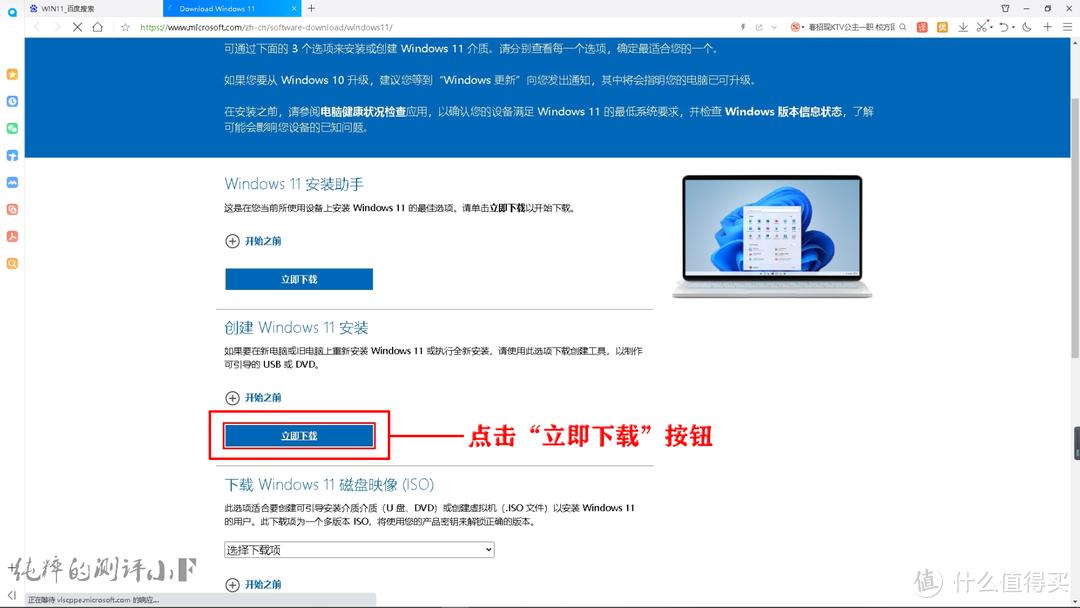
Task: Click inside the address bar
Action: [400, 27]
